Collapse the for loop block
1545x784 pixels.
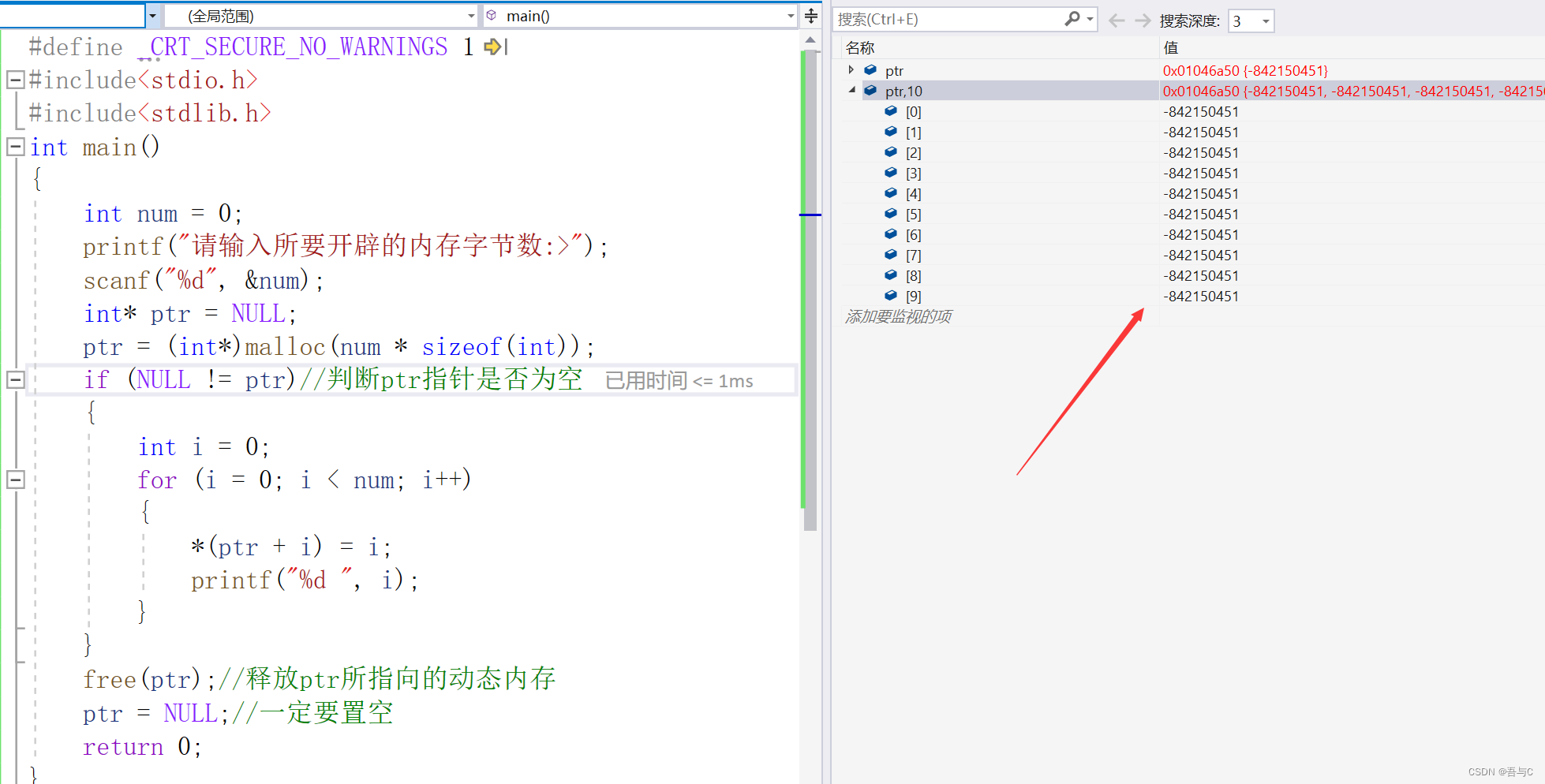[x=15, y=480]
